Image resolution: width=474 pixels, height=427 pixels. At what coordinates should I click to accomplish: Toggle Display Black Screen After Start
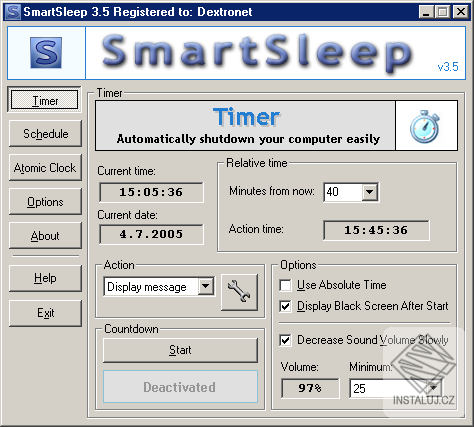coord(285,306)
